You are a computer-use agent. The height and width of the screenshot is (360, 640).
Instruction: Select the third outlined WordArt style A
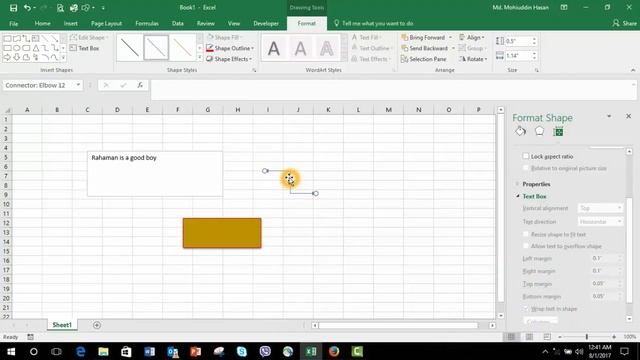tap(327, 49)
